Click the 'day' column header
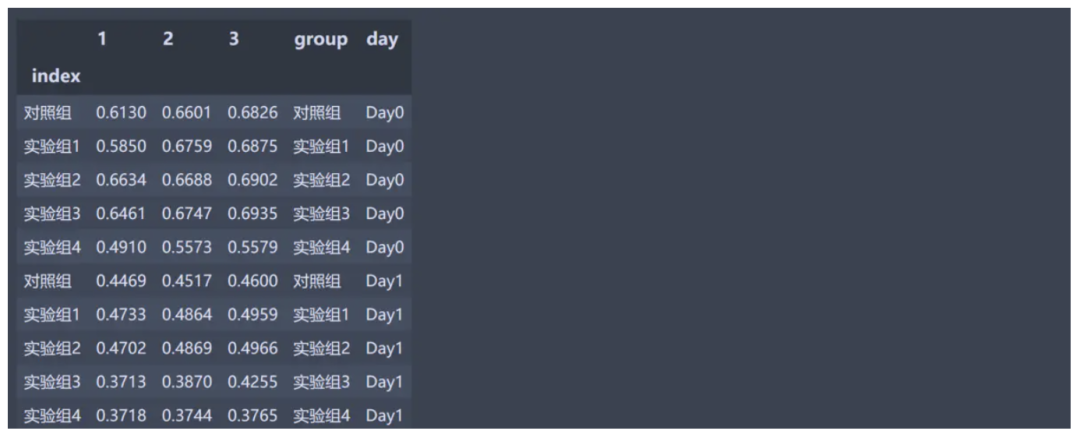 pos(382,39)
